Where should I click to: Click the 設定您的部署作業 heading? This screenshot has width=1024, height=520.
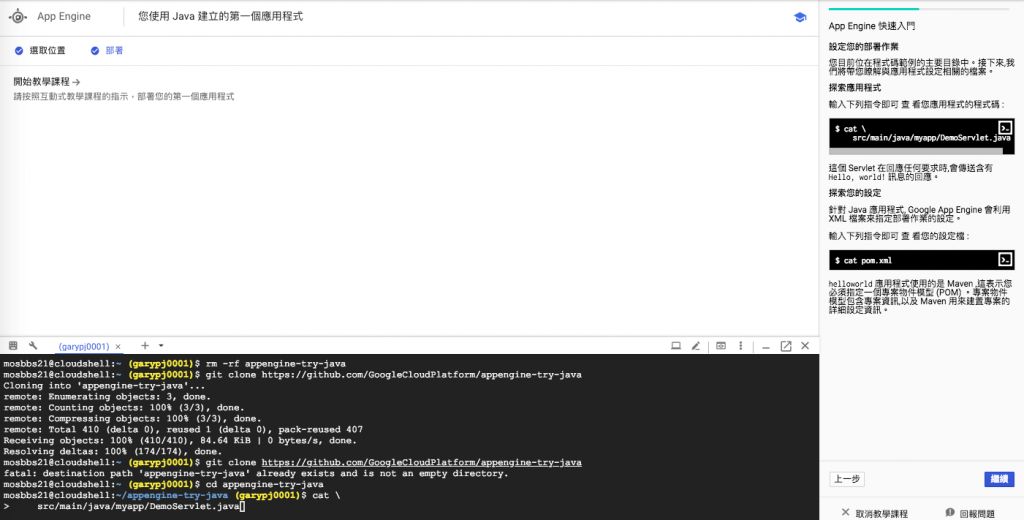coord(863,47)
